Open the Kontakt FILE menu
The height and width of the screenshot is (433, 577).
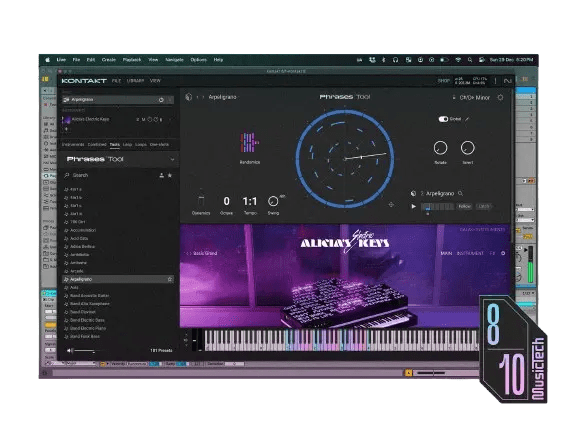(x=116, y=81)
